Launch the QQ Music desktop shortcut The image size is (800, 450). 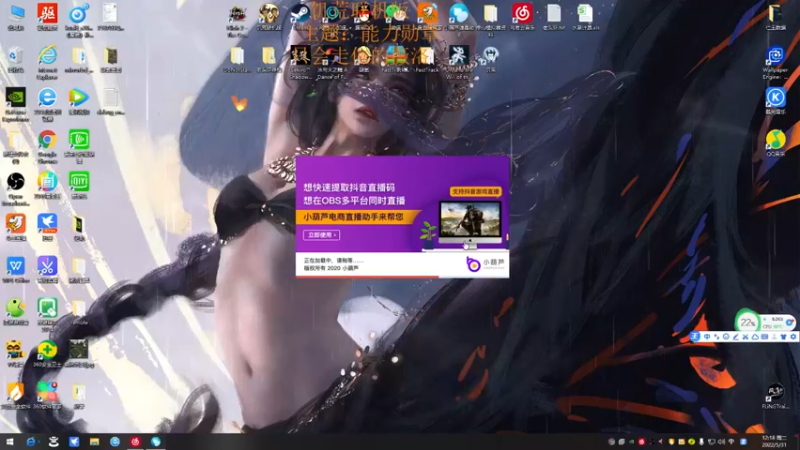pyautogui.click(x=775, y=143)
